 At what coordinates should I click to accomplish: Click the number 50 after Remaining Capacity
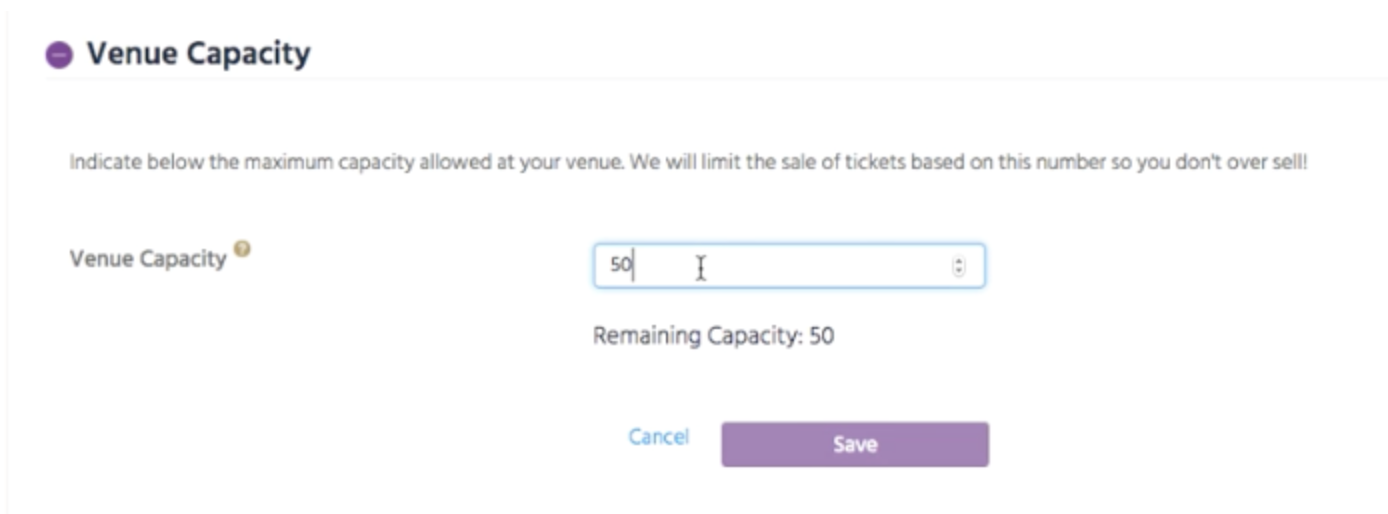pos(821,336)
